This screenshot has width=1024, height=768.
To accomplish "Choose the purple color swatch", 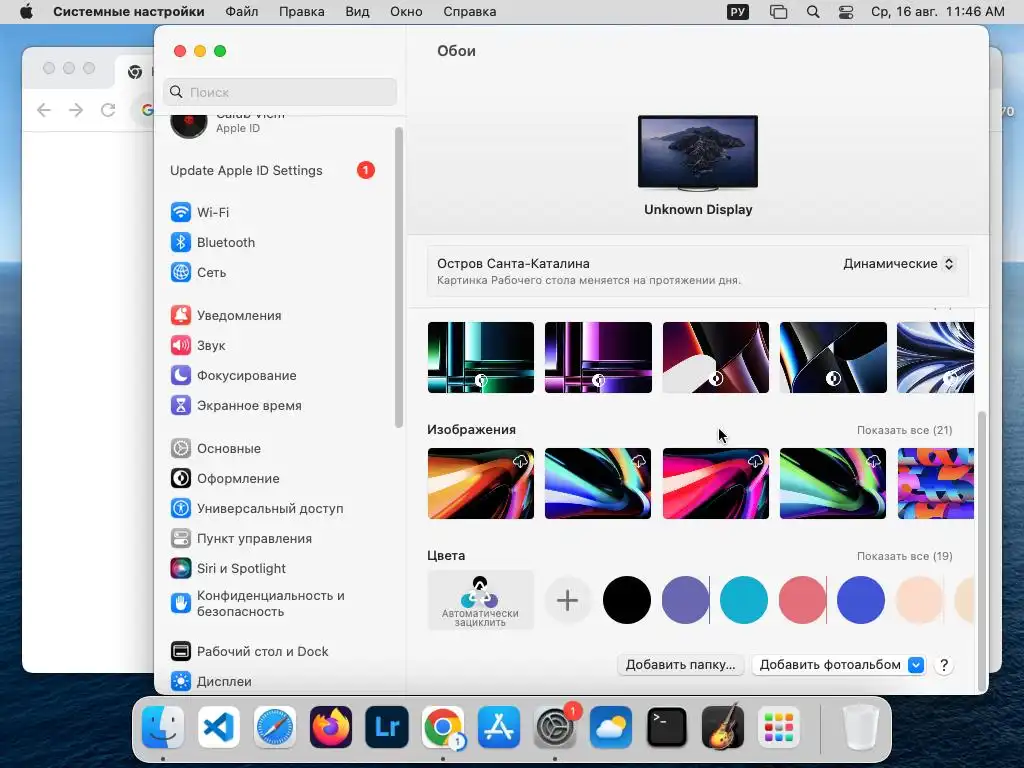I will (x=685, y=600).
